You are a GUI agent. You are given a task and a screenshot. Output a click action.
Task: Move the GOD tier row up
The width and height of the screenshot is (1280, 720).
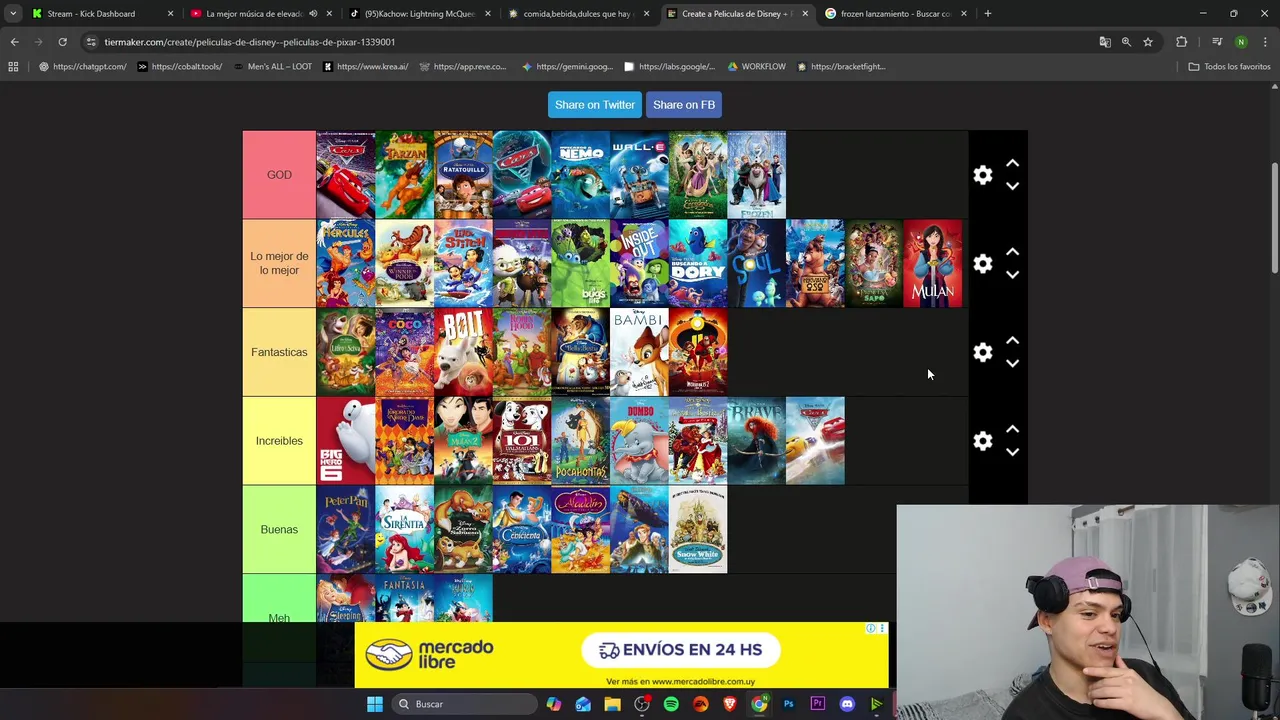1012,163
